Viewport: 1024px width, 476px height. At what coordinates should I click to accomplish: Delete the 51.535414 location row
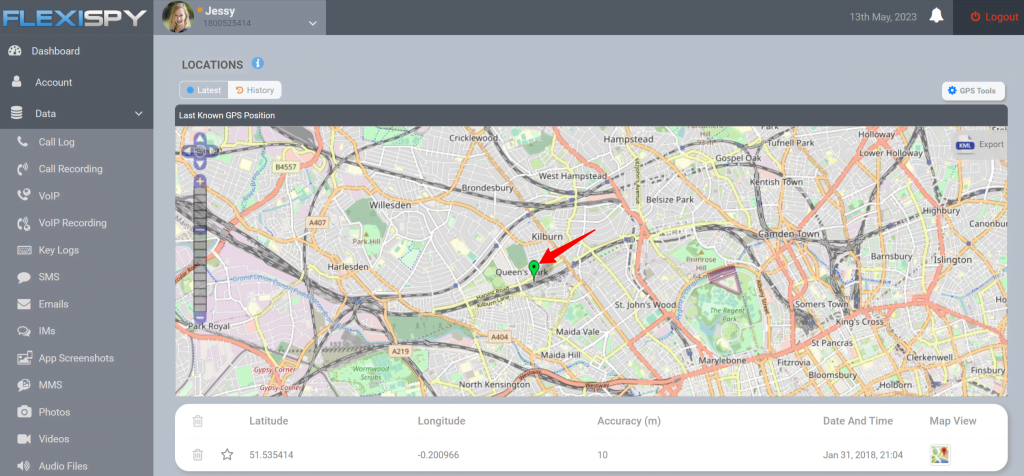[198, 454]
